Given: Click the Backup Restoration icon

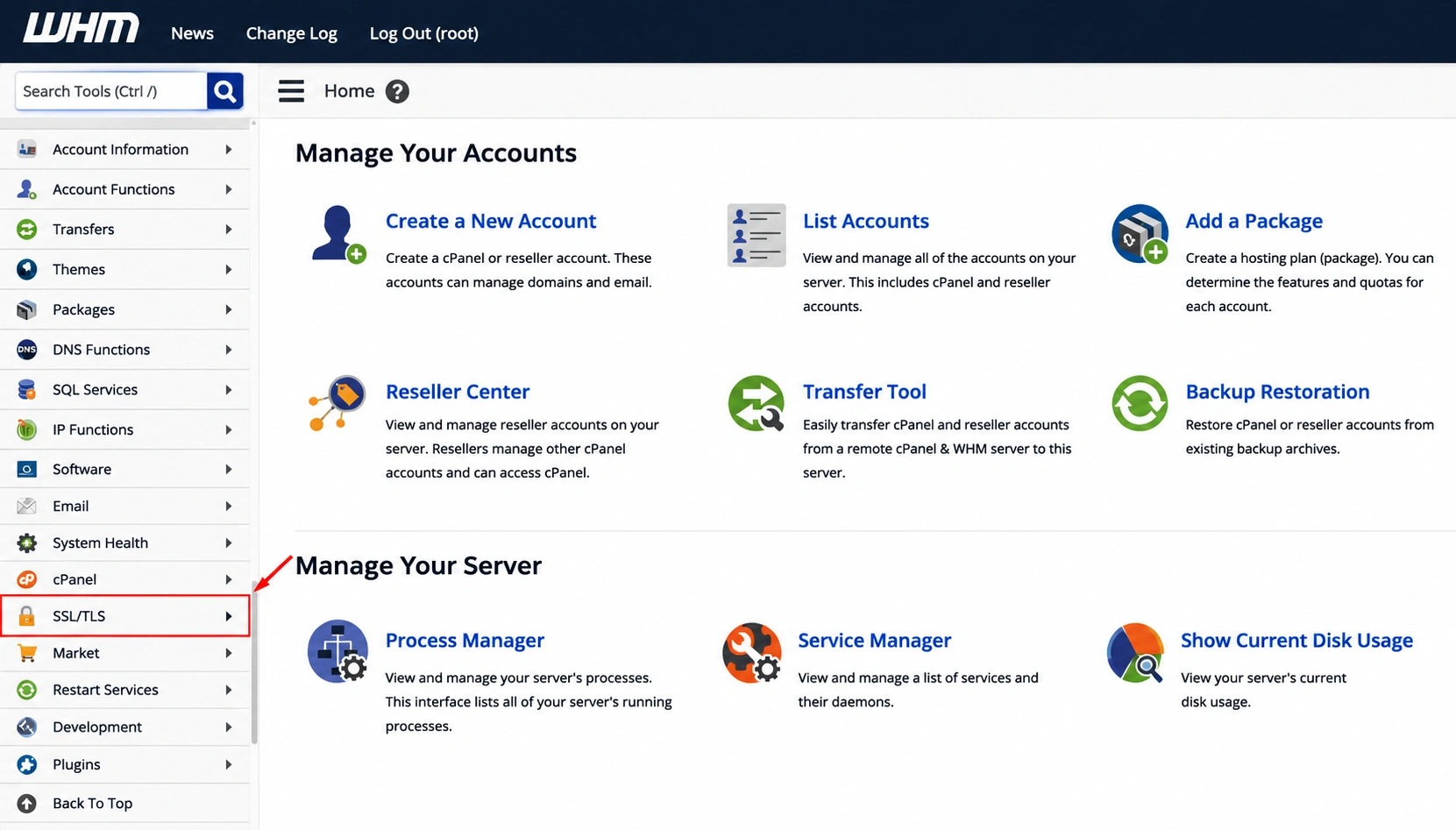Looking at the screenshot, I should [x=1140, y=403].
